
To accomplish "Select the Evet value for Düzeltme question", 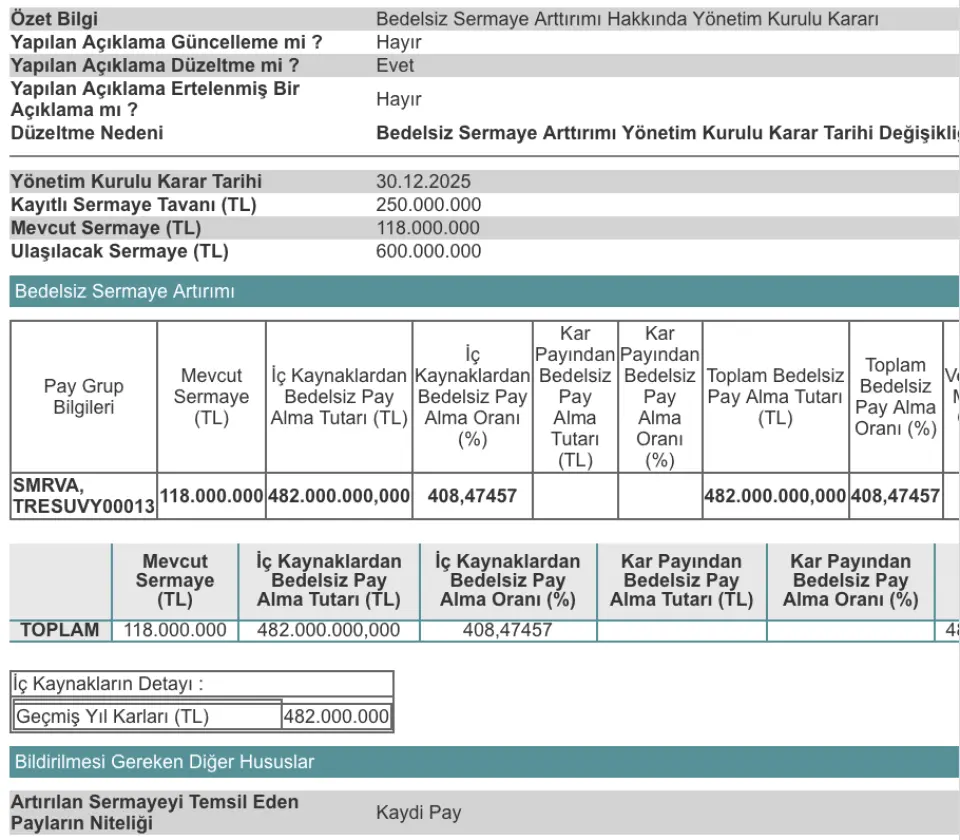I will pos(395,66).
